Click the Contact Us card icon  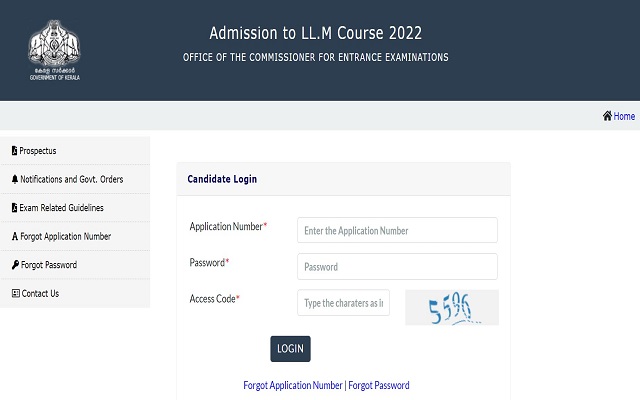click(x=14, y=294)
